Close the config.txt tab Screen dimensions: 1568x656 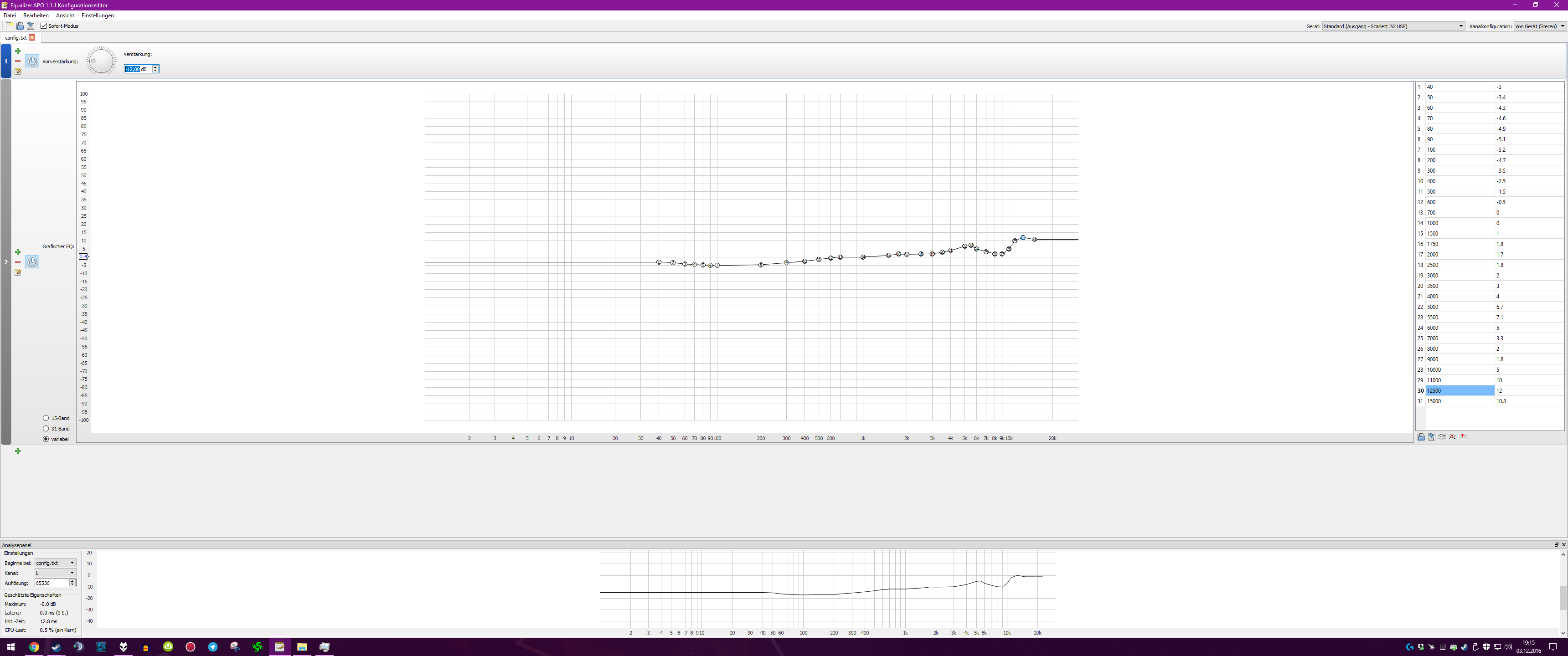pyautogui.click(x=32, y=38)
